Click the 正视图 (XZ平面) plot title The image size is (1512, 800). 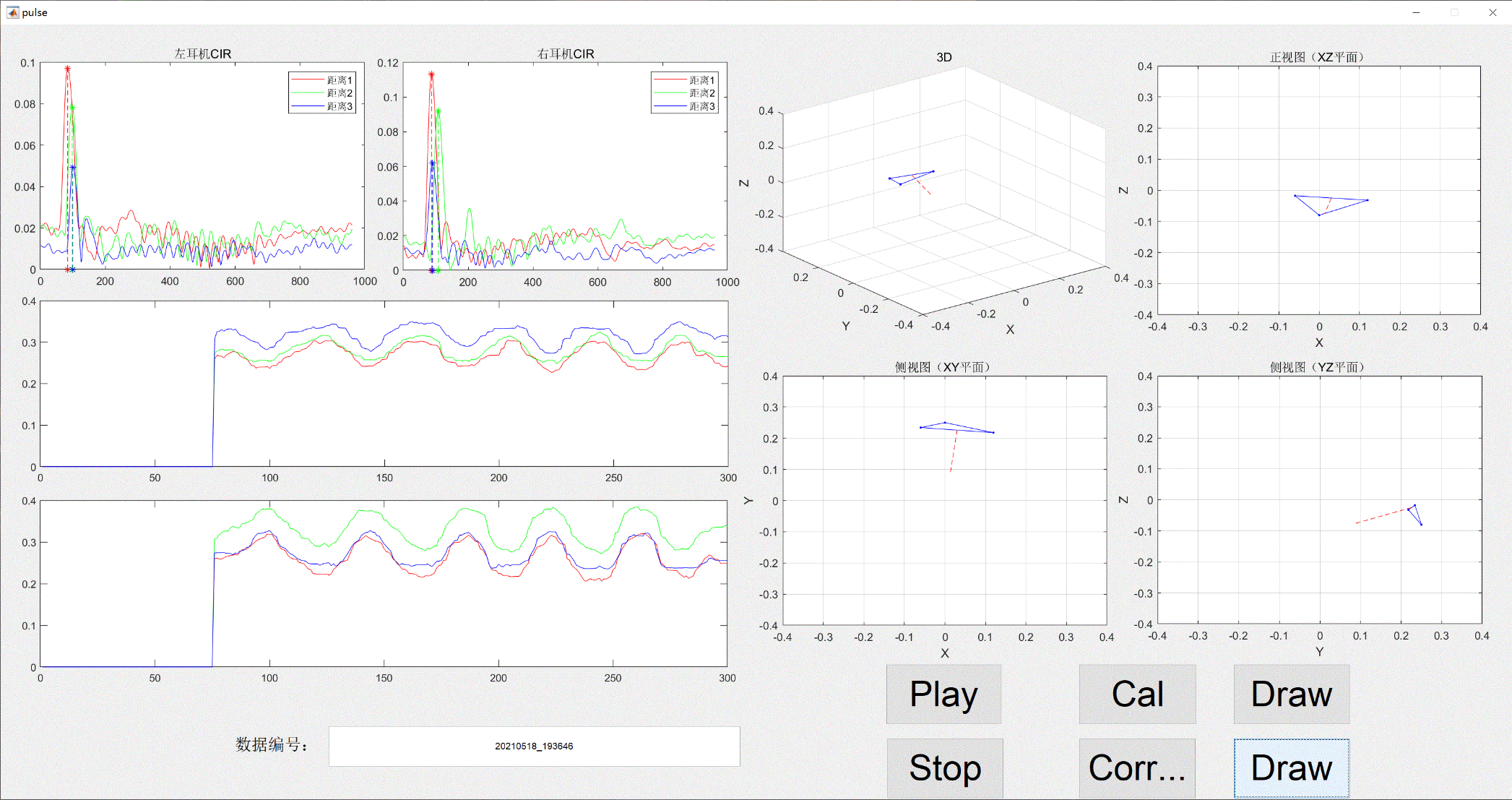1317,57
